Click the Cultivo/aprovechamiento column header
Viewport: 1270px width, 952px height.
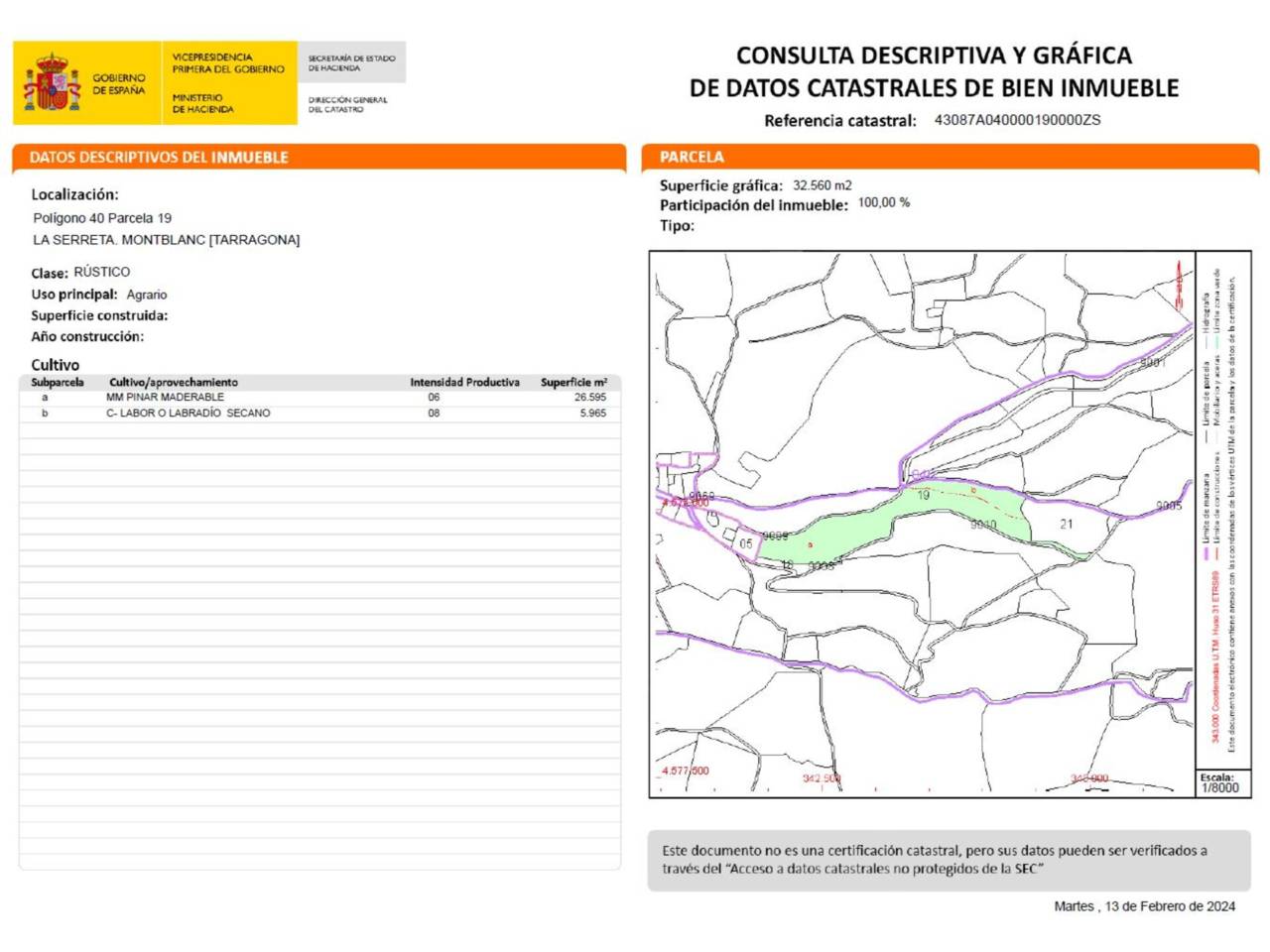click(174, 382)
